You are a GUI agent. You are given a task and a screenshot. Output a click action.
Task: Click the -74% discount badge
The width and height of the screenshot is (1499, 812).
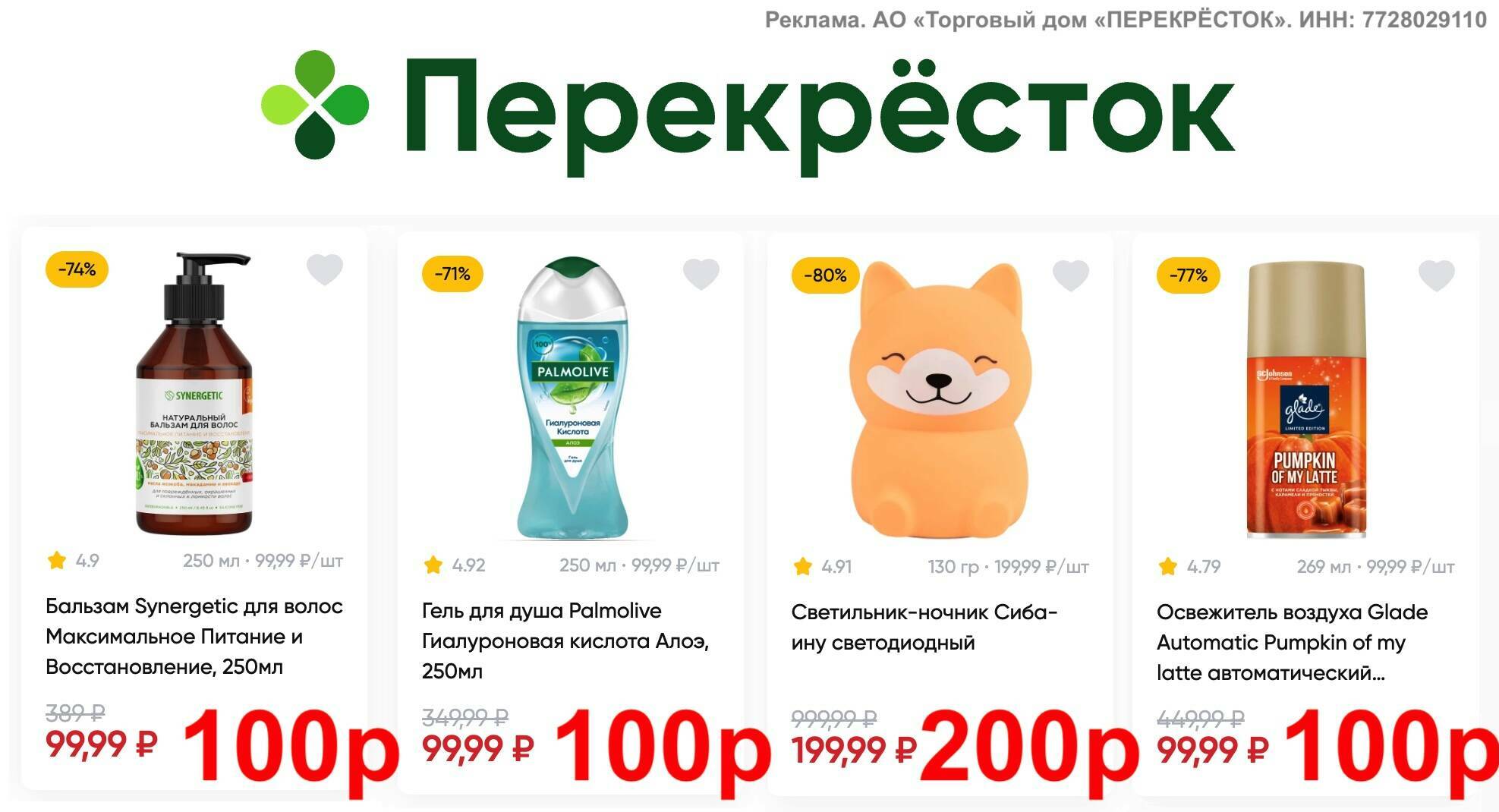(x=77, y=269)
